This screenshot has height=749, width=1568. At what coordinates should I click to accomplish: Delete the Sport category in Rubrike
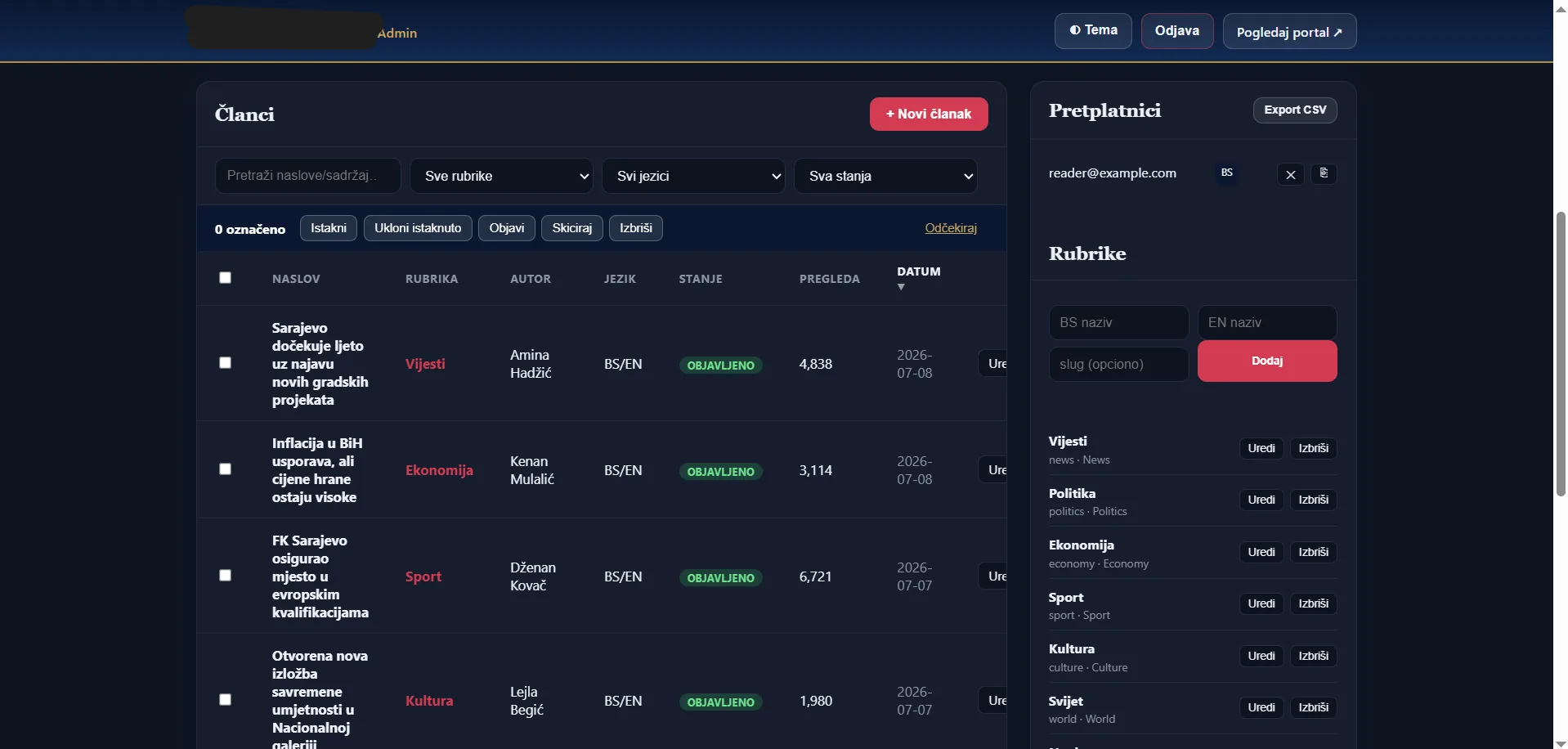(x=1313, y=603)
